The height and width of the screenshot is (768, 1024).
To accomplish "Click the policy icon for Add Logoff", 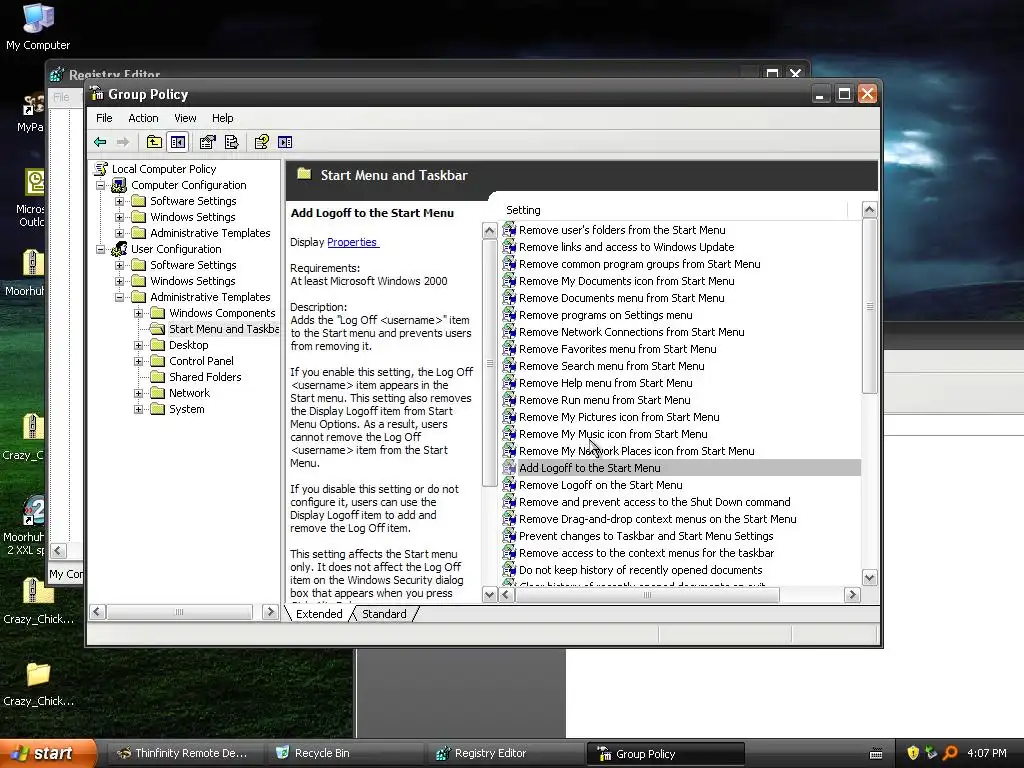I will 509,468.
